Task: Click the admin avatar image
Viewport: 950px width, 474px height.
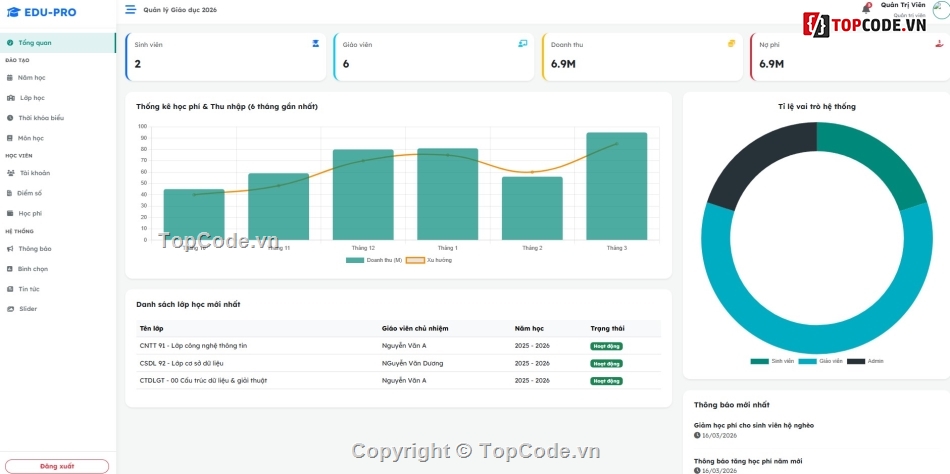Action: point(940,10)
